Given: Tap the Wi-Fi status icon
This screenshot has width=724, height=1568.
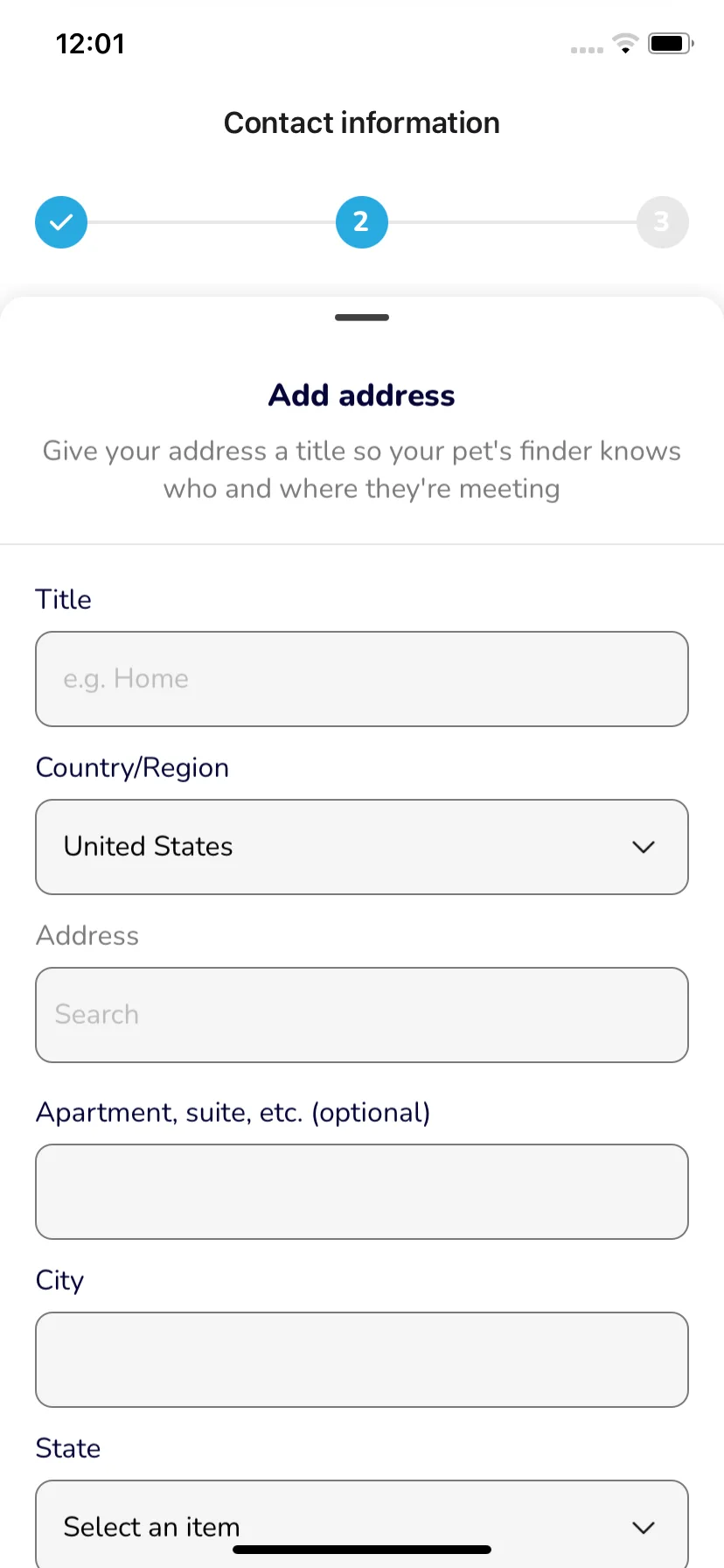Looking at the screenshot, I should coord(625,43).
